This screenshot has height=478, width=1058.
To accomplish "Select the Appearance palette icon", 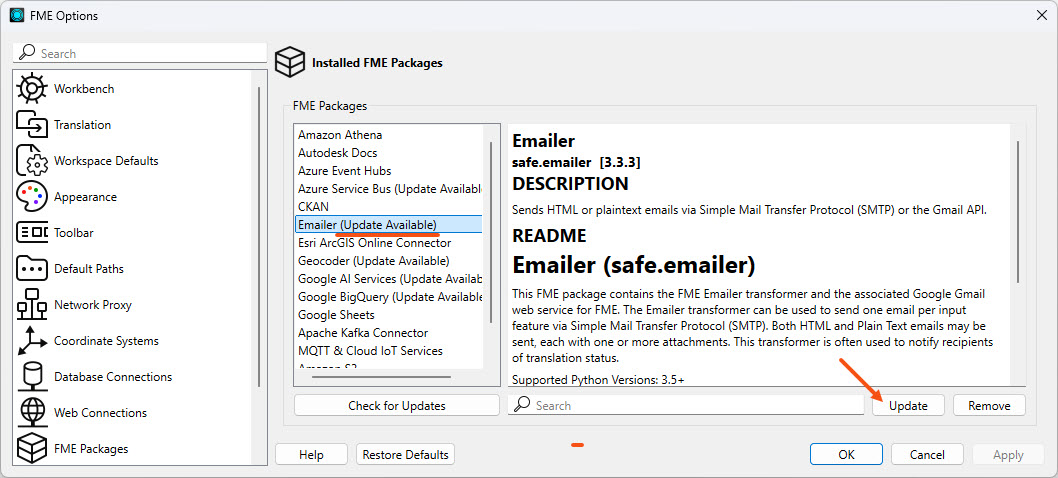I will (31, 196).
